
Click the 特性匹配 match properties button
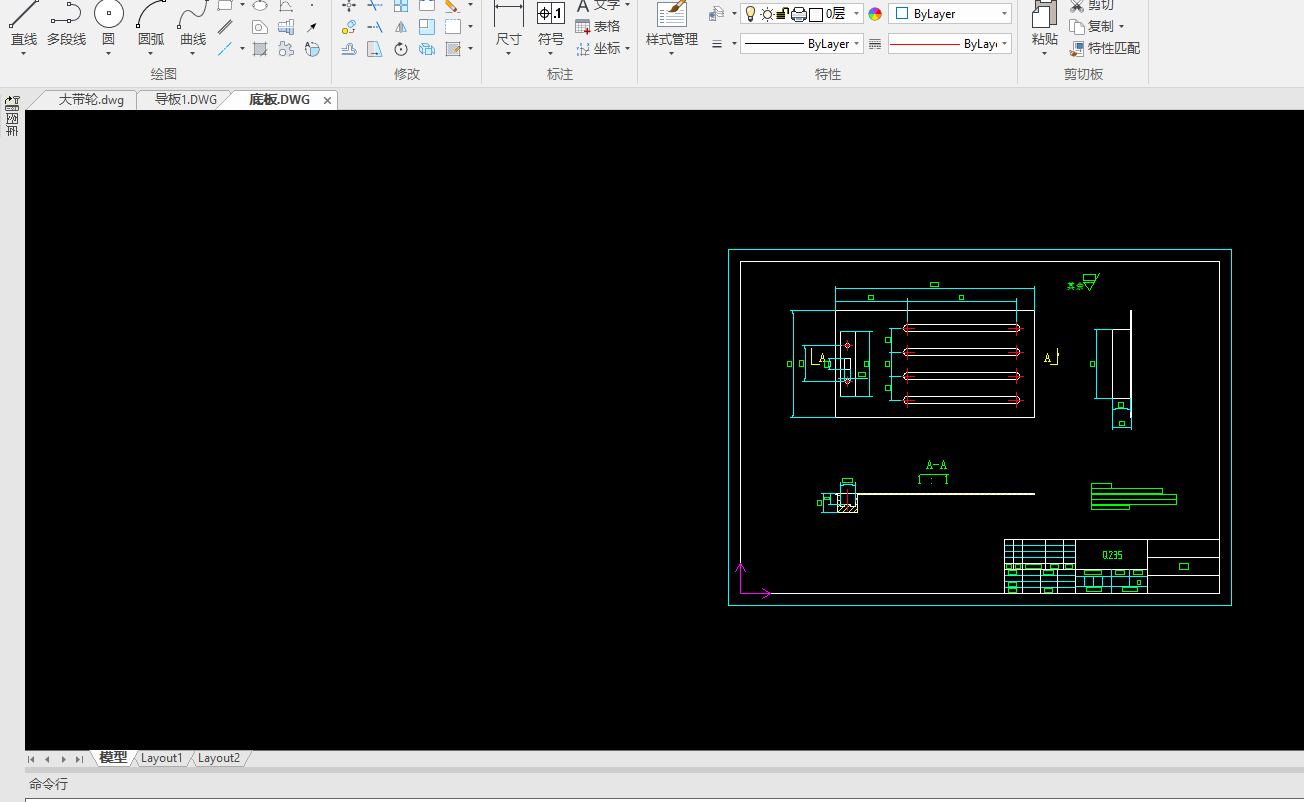(x=1104, y=48)
